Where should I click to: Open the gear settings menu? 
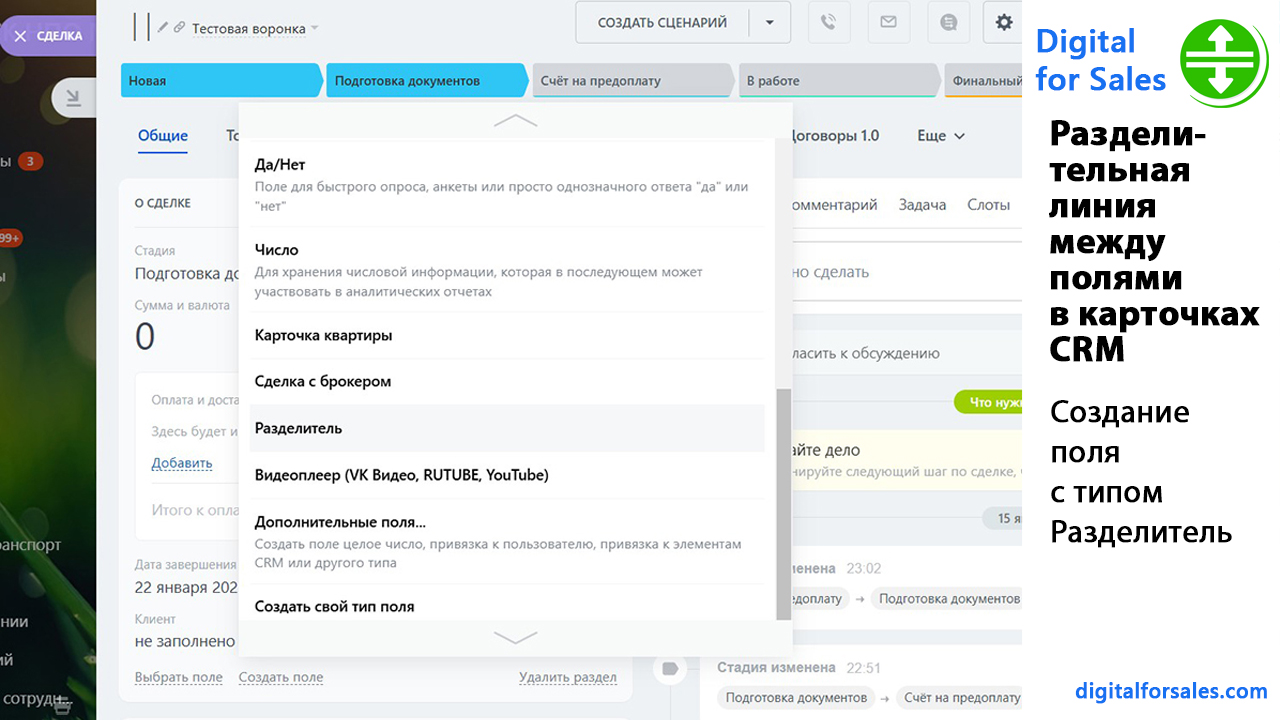point(1004,22)
